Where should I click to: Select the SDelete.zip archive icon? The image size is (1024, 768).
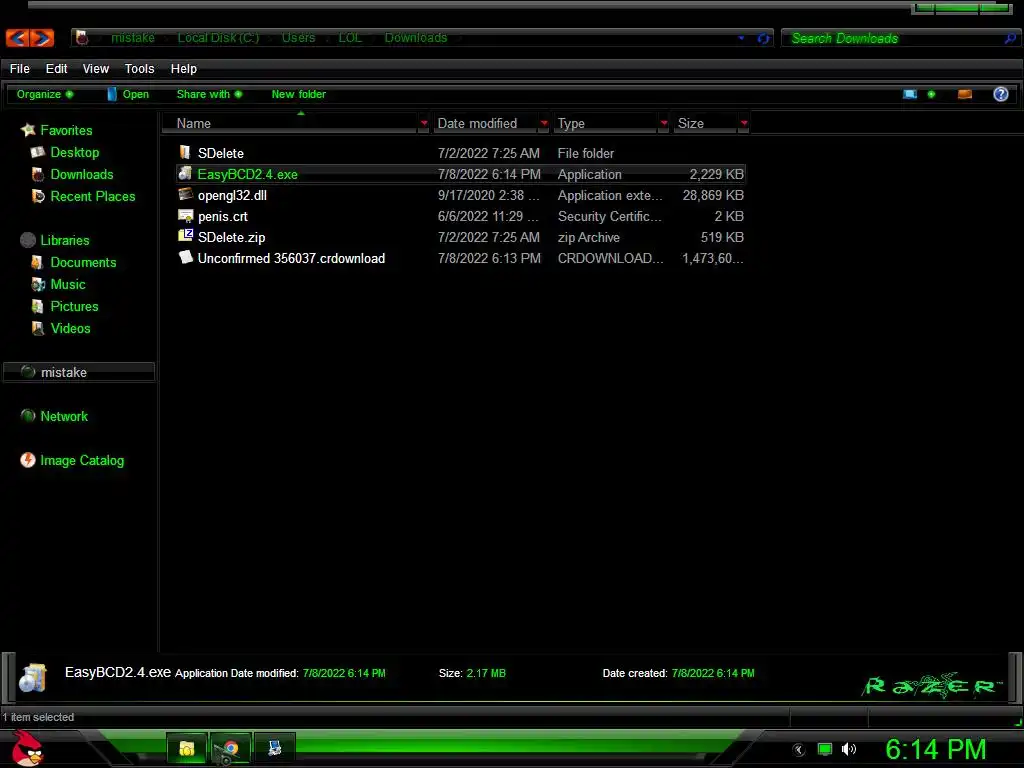pyautogui.click(x=185, y=236)
